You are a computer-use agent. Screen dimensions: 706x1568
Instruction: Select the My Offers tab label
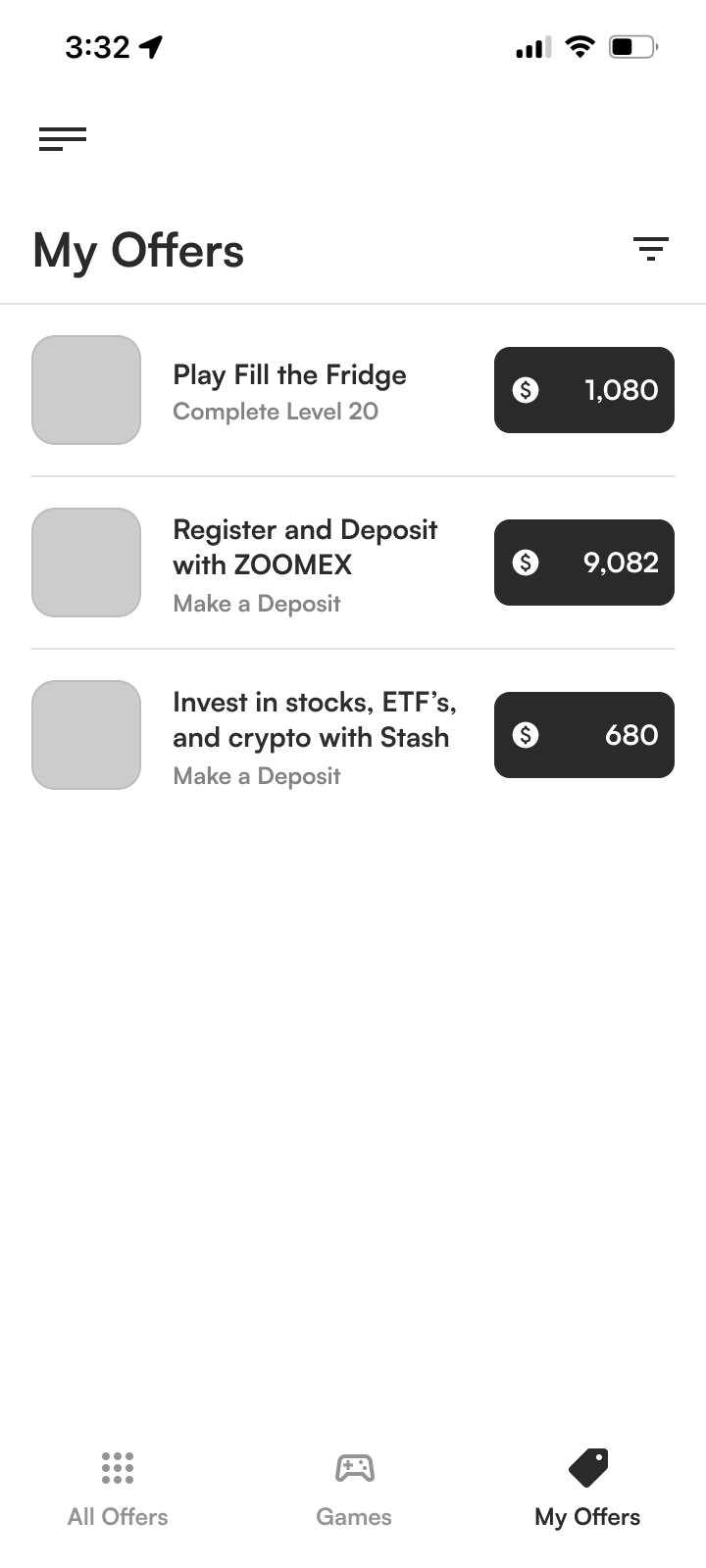[x=587, y=1517]
